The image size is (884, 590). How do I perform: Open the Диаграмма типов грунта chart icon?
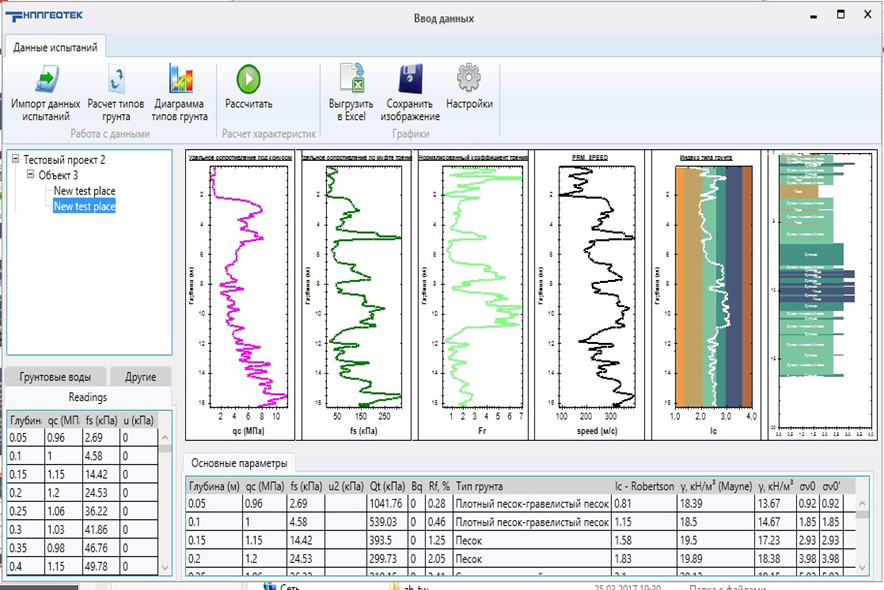[x=179, y=79]
